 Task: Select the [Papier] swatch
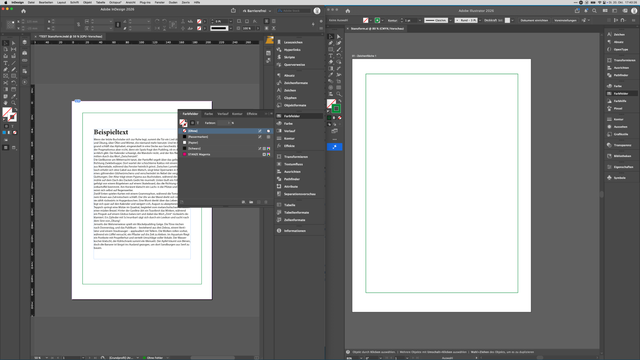point(226,142)
